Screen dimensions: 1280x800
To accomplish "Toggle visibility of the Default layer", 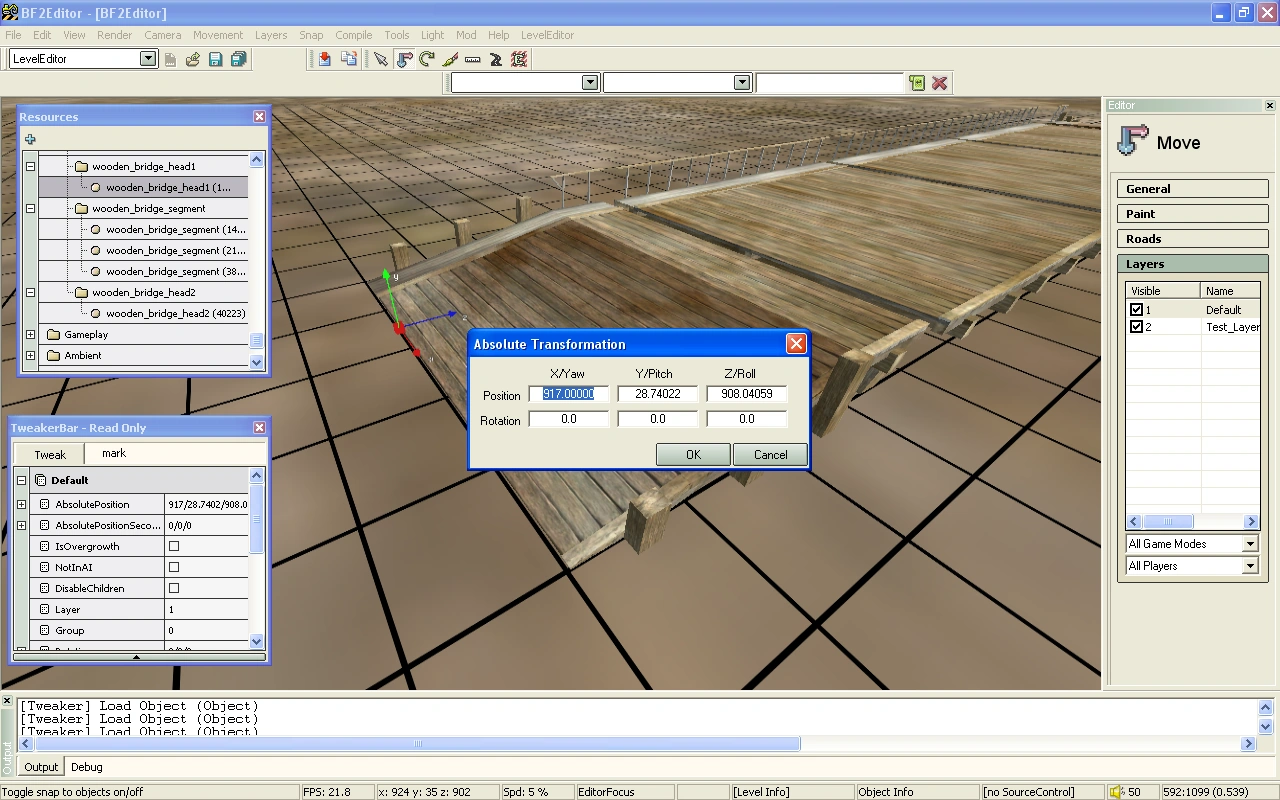I will pyautogui.click(x=1136, y=310).
